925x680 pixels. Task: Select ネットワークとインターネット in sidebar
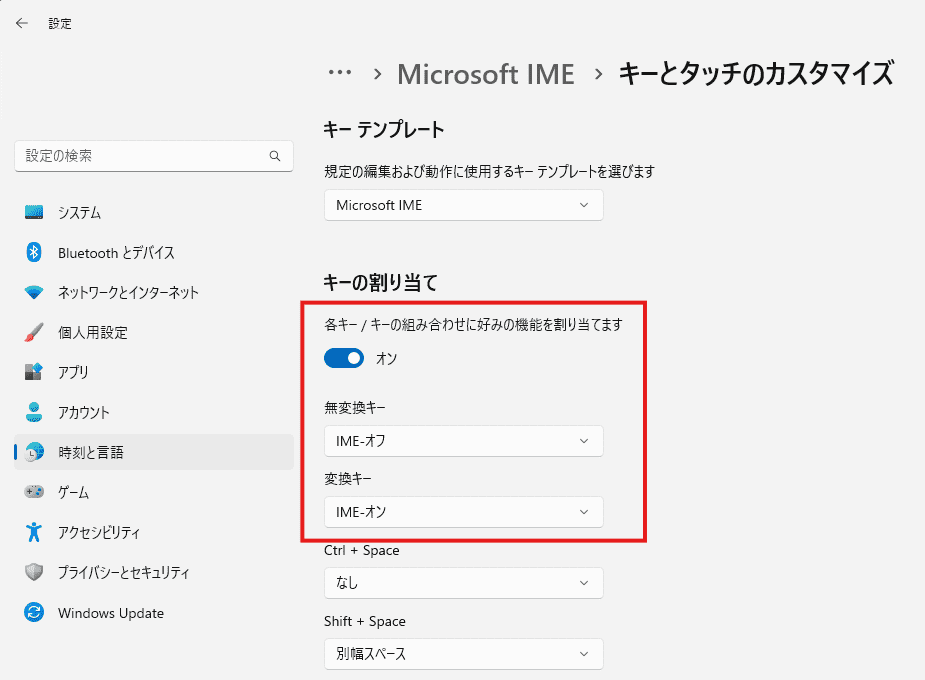click(x=154, y=293)
